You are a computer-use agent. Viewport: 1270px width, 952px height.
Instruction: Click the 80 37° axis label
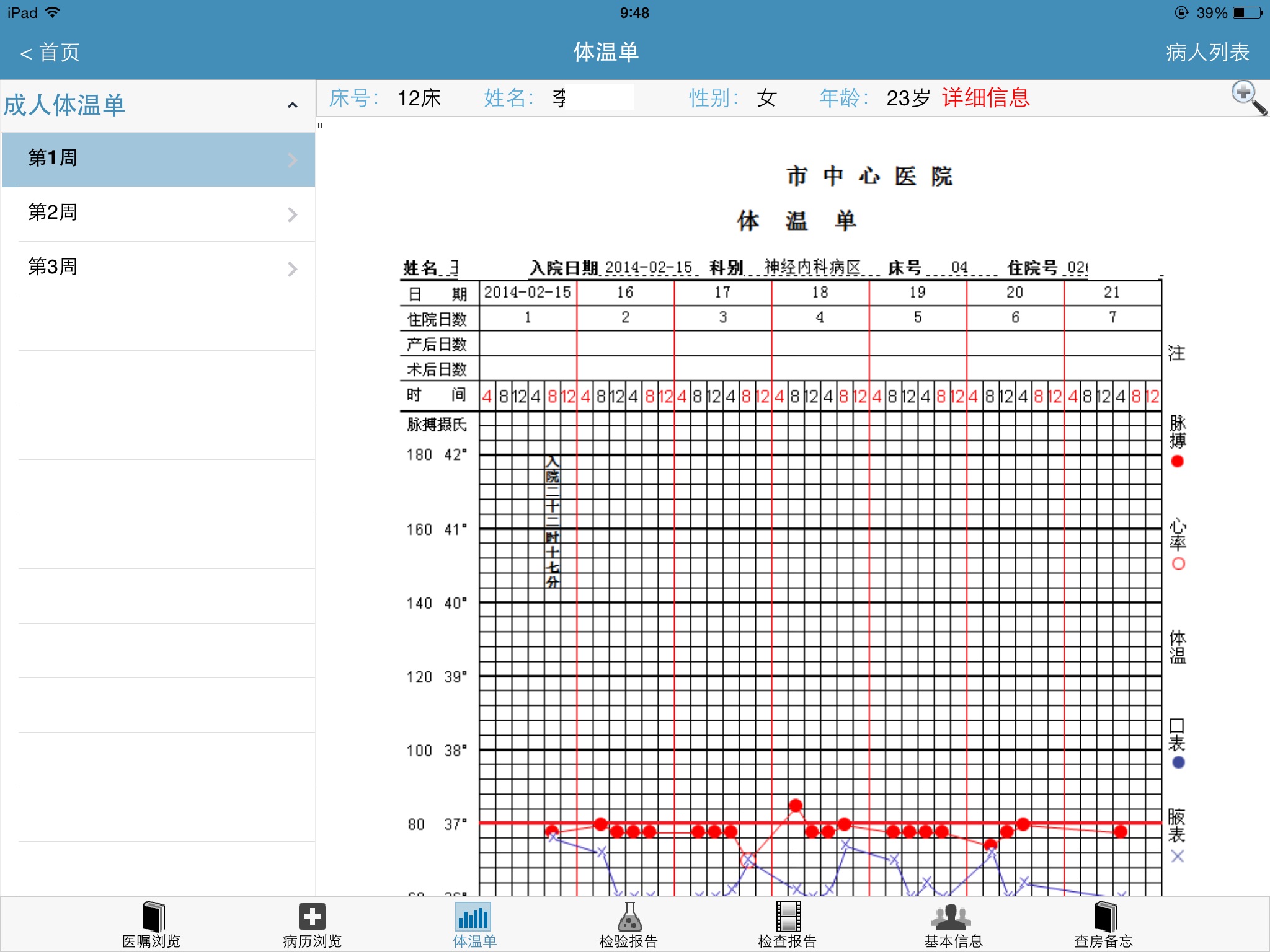click(437, 824)
